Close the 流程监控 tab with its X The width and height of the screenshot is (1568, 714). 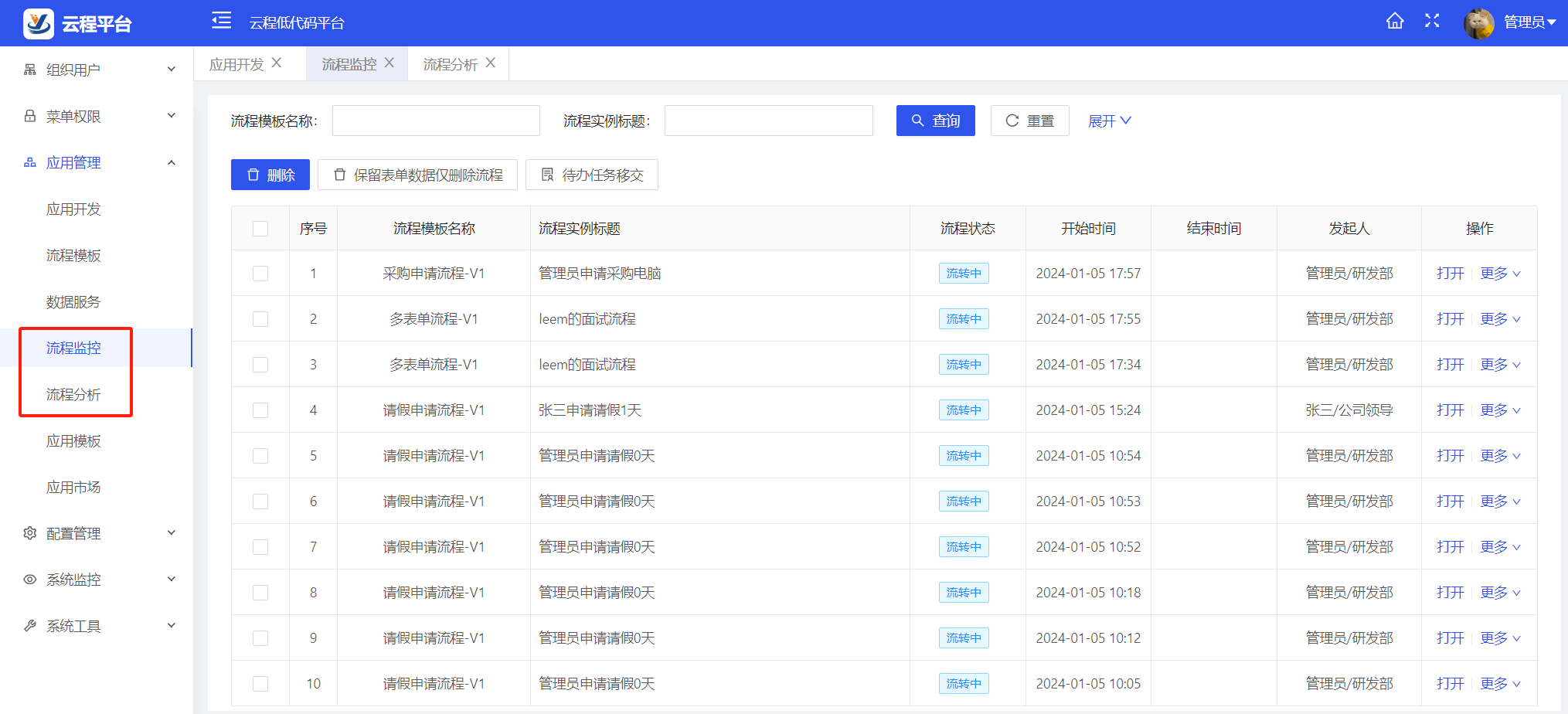tap(389, 63)
